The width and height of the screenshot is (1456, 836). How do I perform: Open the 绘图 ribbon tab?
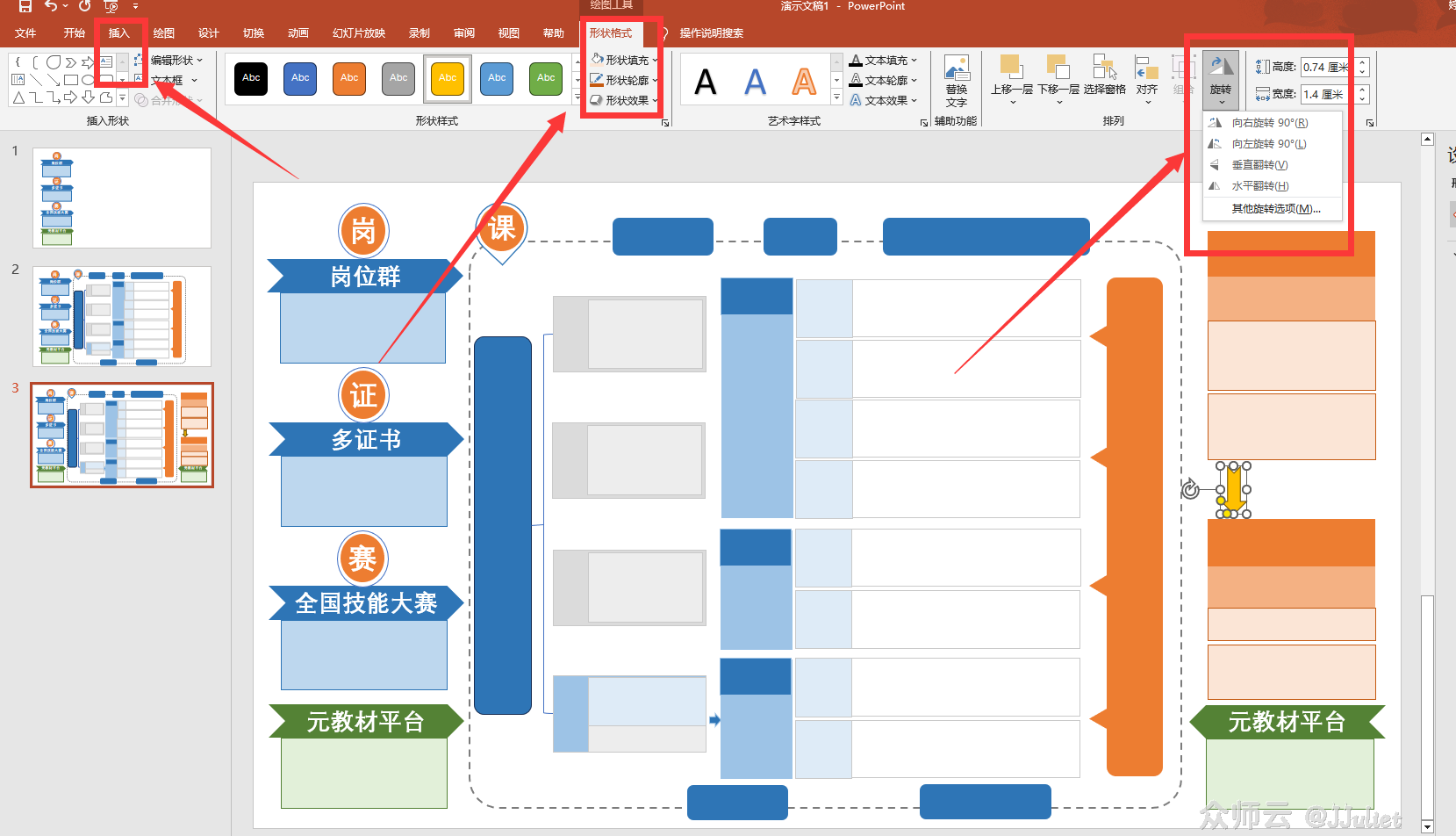click(164, 33)
